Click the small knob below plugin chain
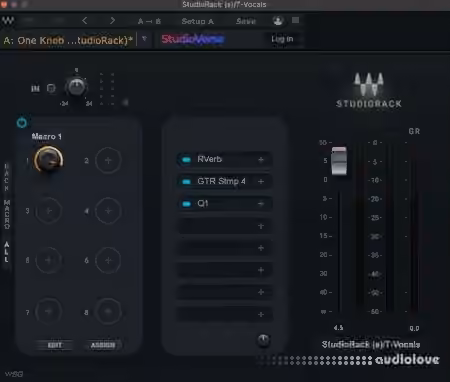Image resolution: width=450 pixels, height=382 pixels. [263, 340]
